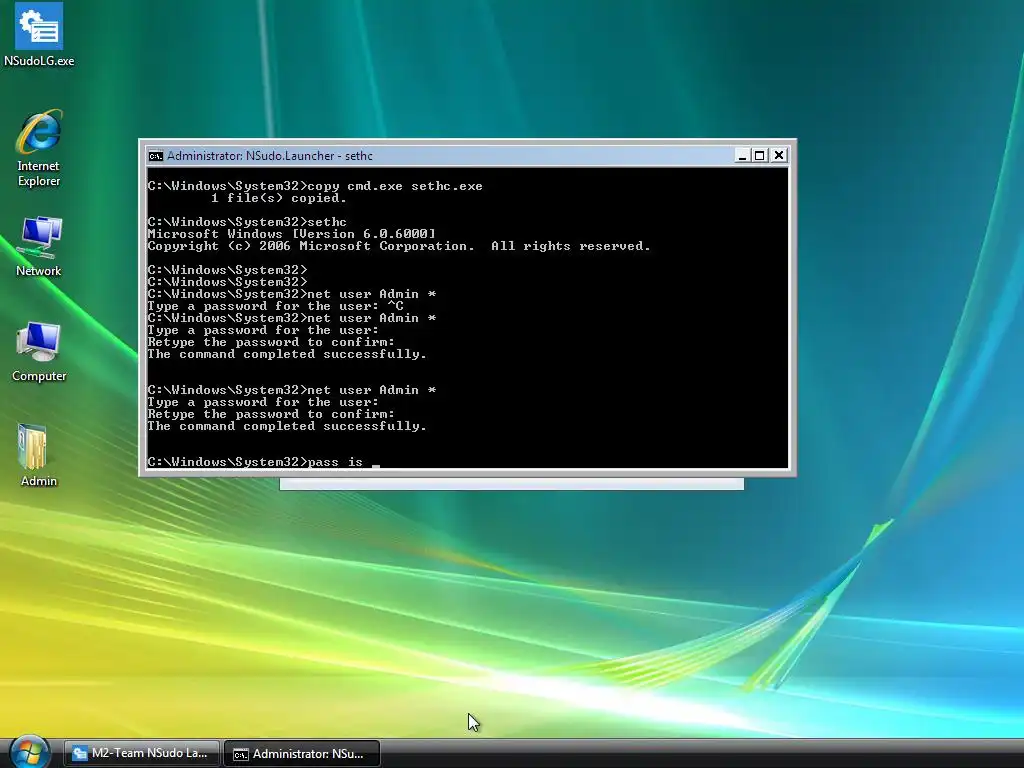
Task: Click the Copyright 2006 Microsoft Corporation line
Action: 399,246
